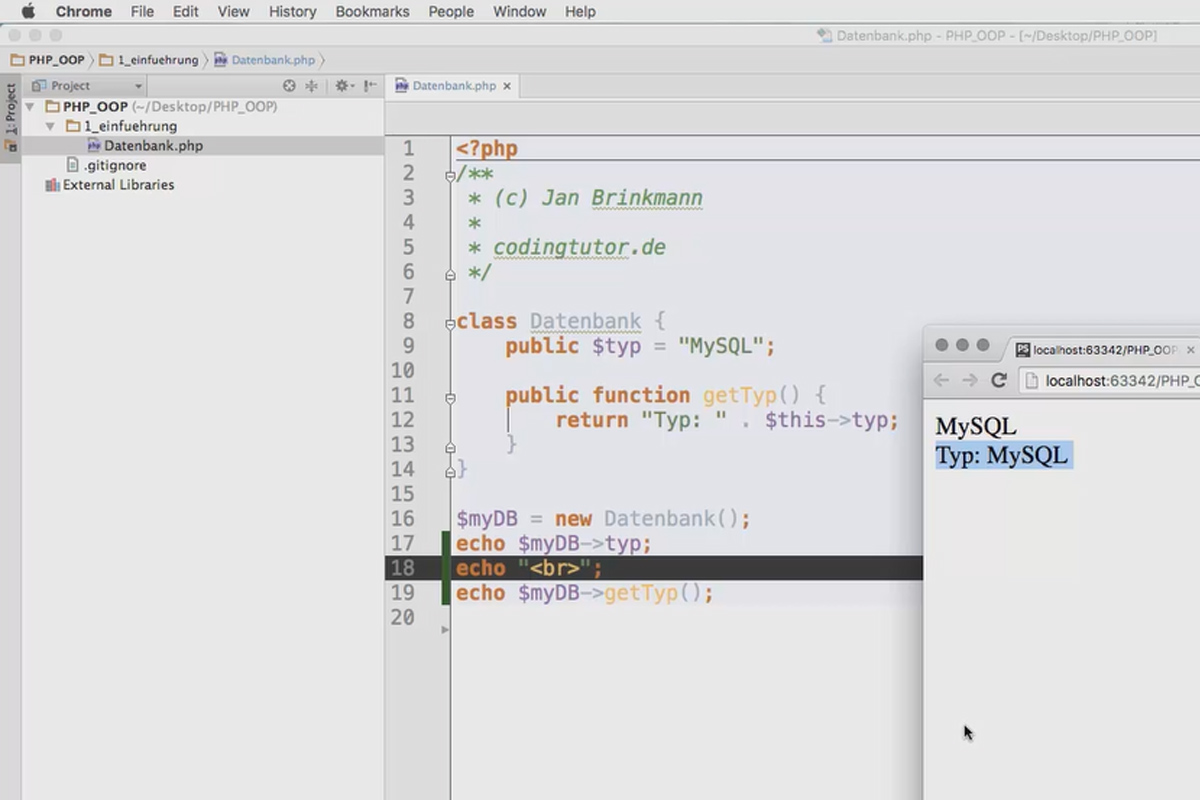Click the localhost:63342 browser address bar

tap(1110, 380)
